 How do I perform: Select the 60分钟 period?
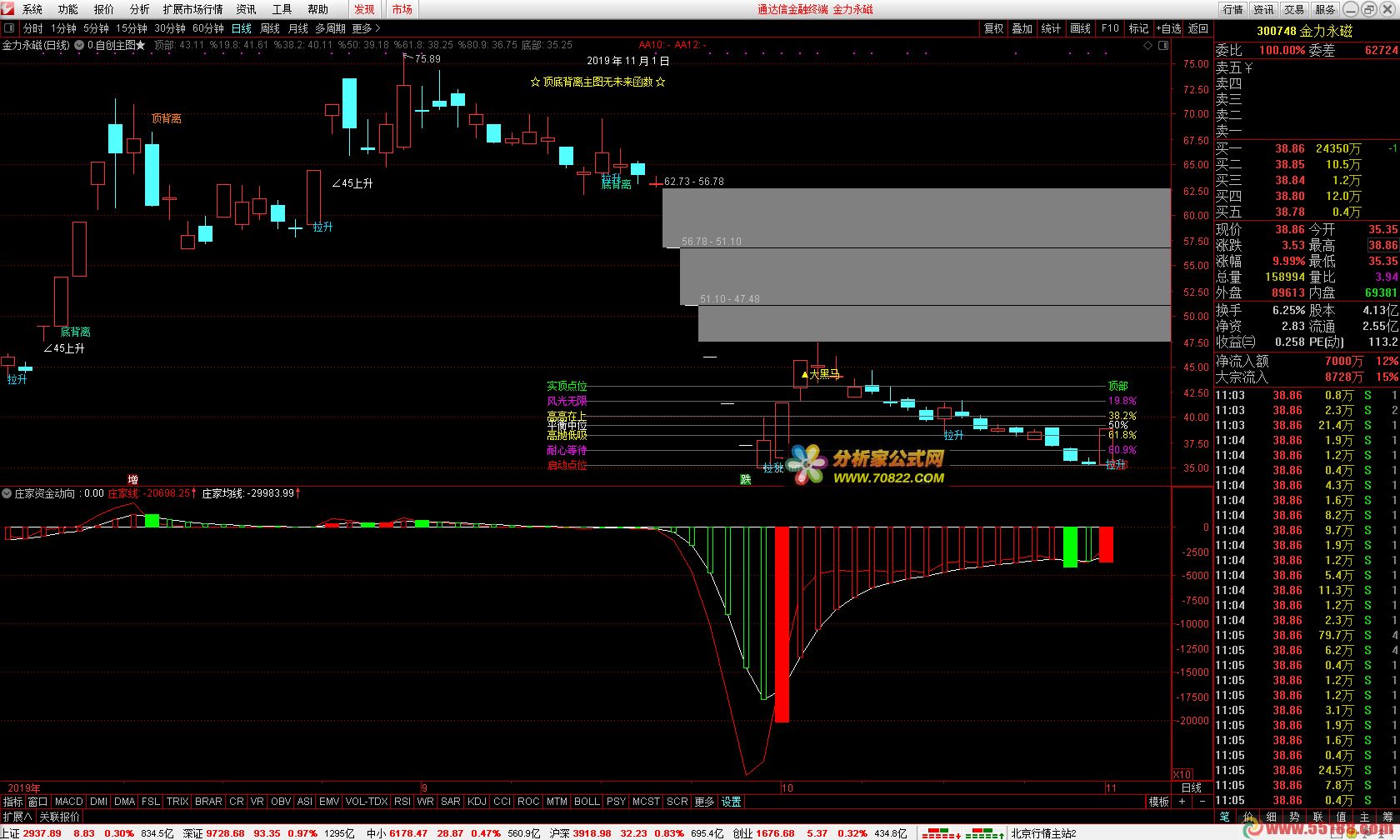click(x=208, y=28)
